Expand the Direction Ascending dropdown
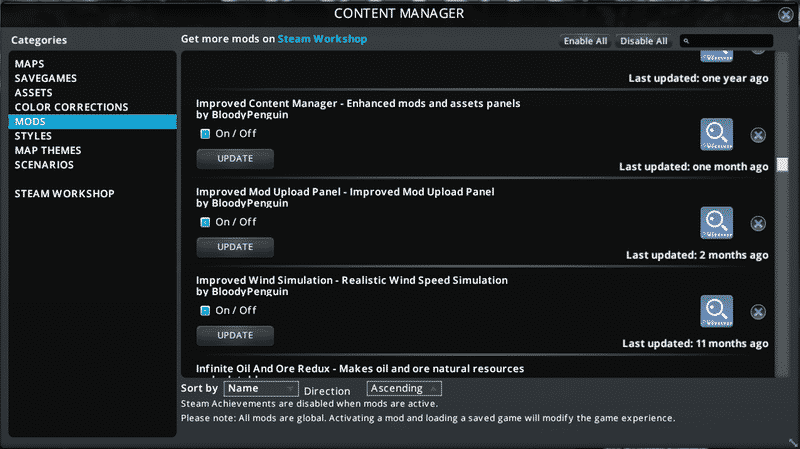Image resolution: width=800 pixels, height=449 pixels. click(x=404, y=388)
